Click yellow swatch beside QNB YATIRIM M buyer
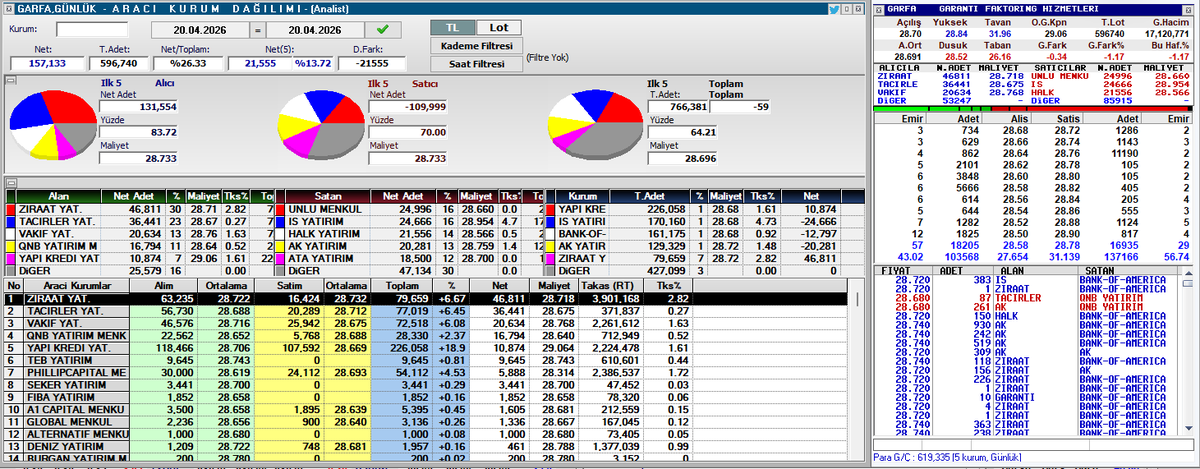Image resolution: width=1200 pixels, height=469 pixels. (x=10, y=245)
